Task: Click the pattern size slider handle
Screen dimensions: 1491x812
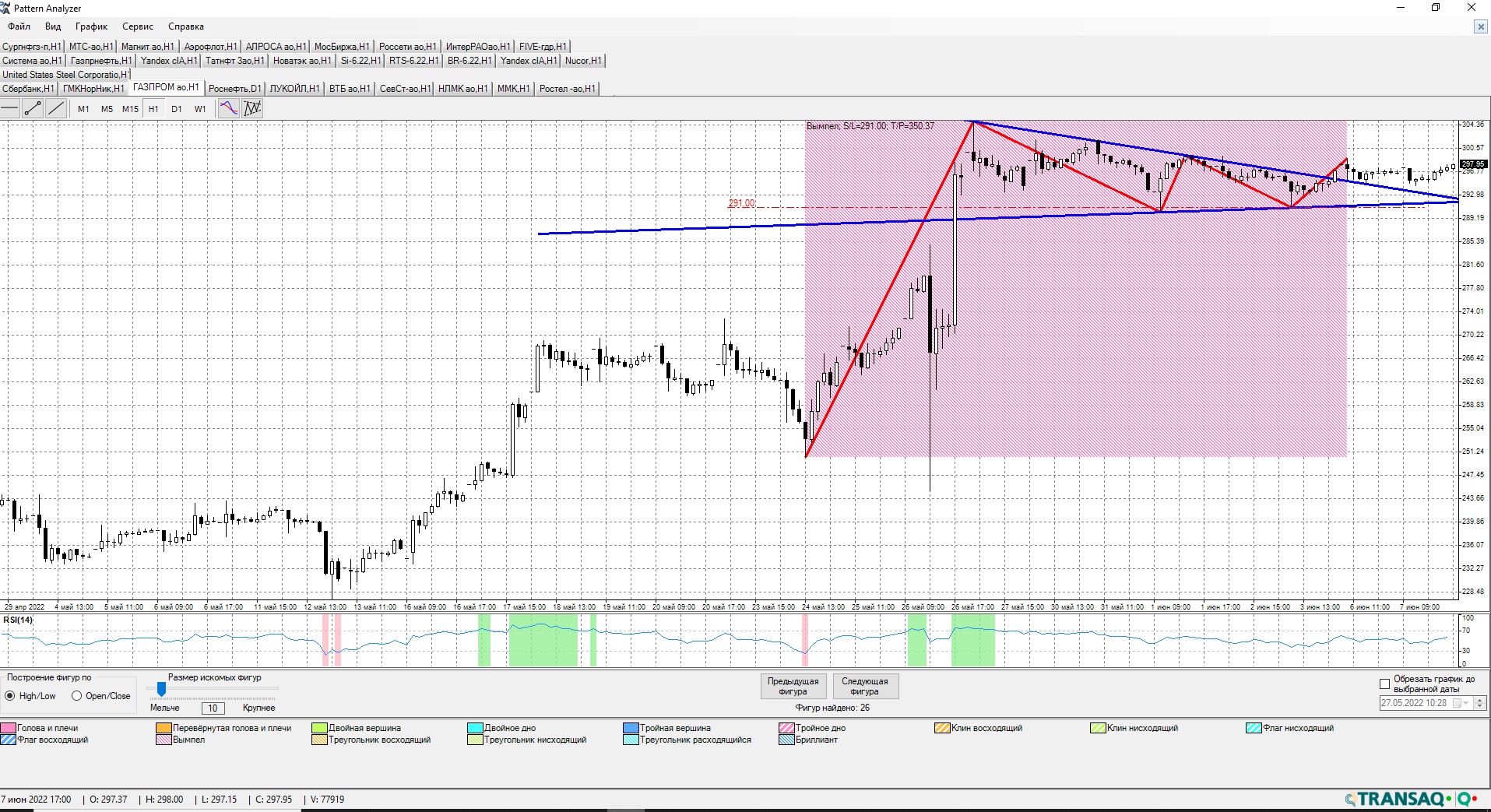Action: point(161,689)
